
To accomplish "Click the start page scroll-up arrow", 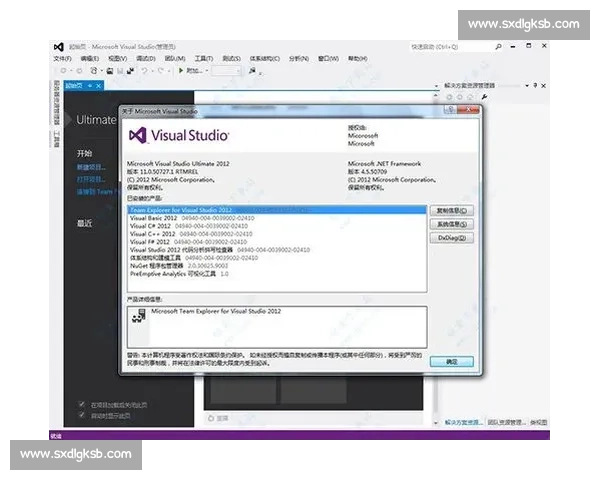I will 435,95.
